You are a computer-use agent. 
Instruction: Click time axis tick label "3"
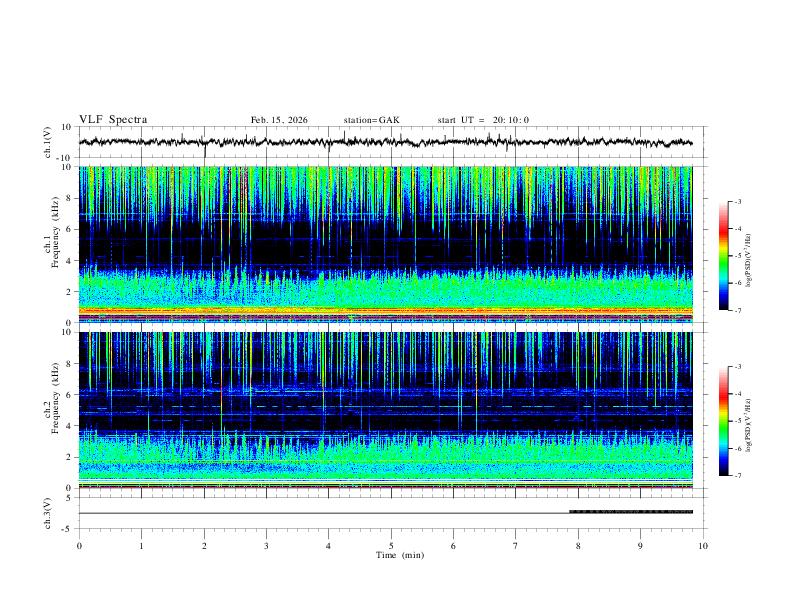[x=266, y=546]
